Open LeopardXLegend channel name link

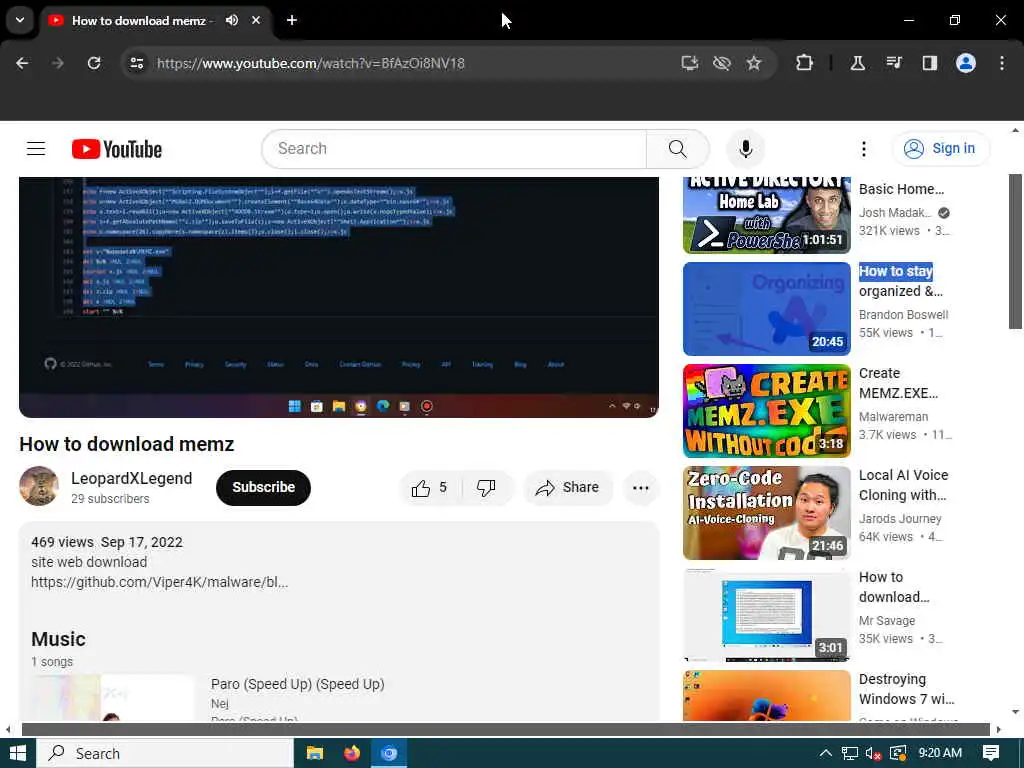point(131,479)
